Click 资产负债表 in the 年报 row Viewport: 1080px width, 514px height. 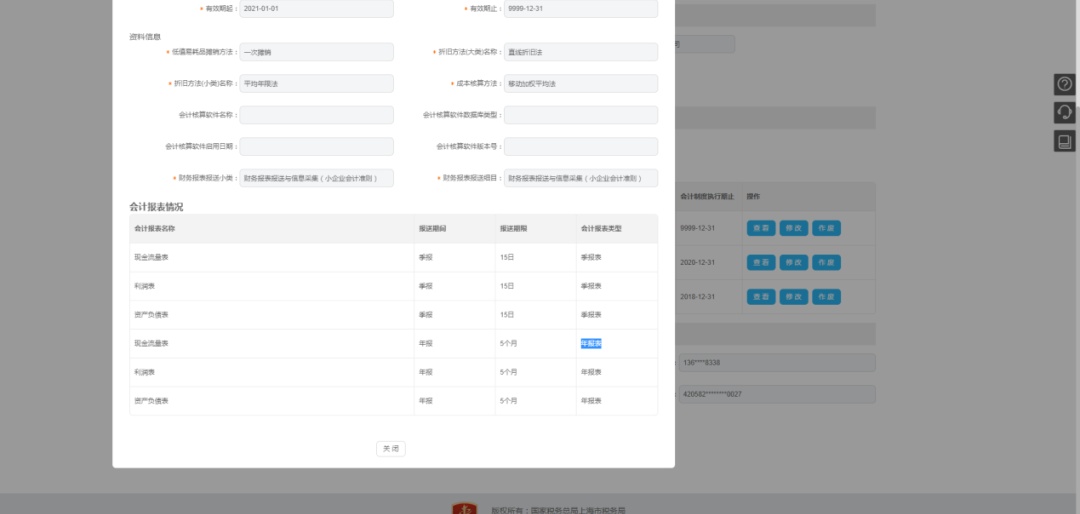[151, 401]
